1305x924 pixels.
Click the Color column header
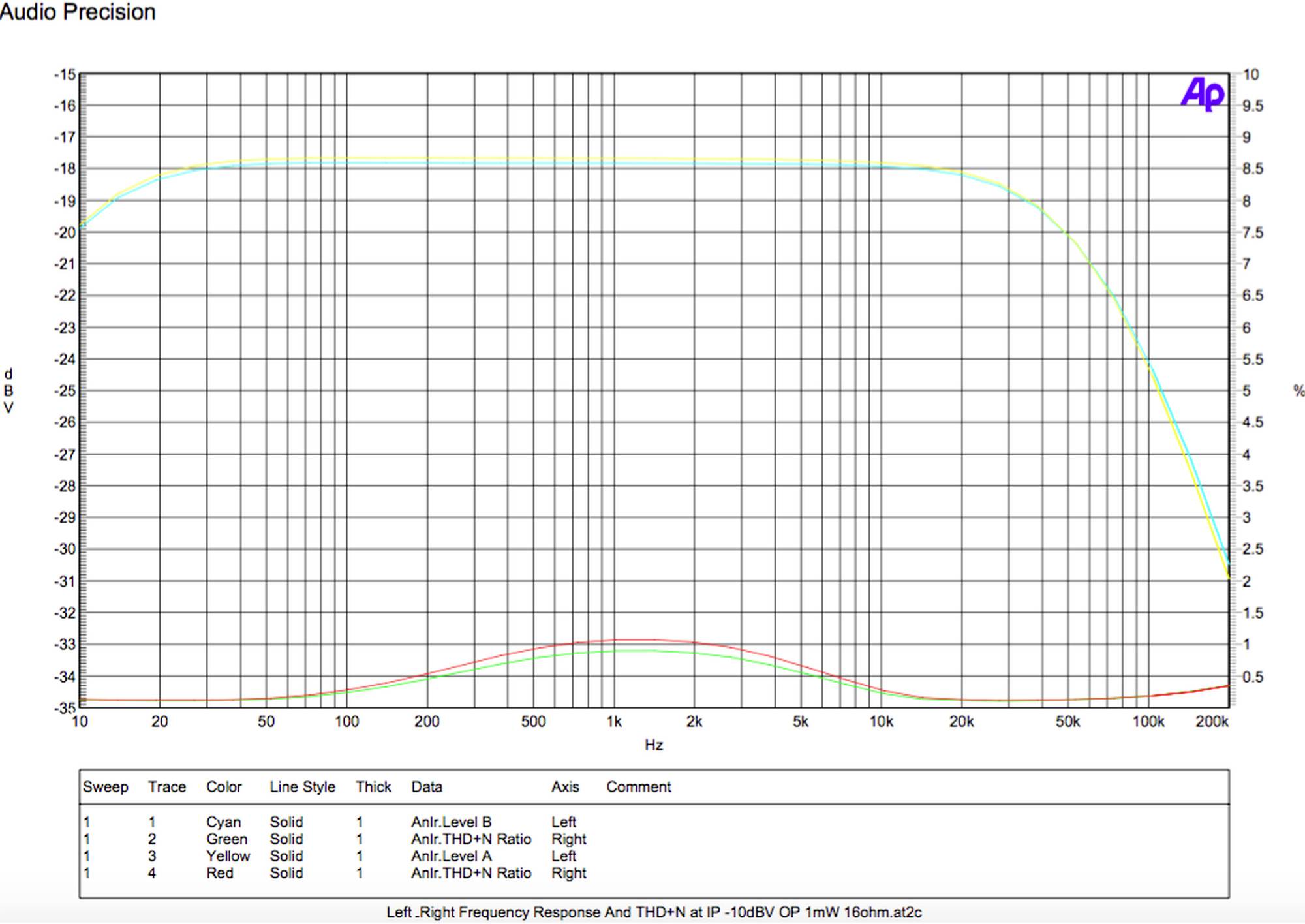[x=224, y=787]
